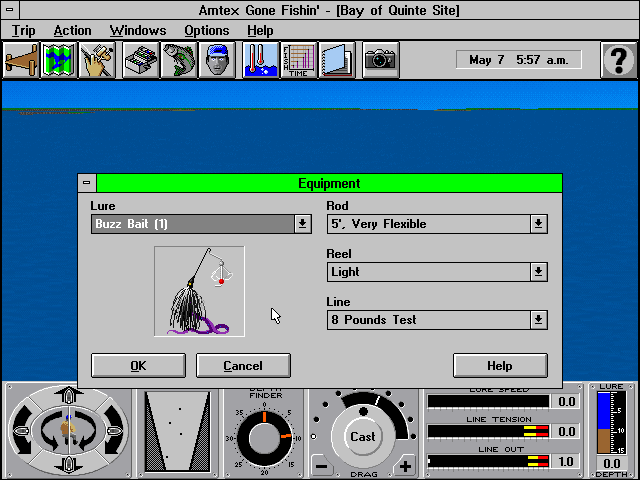Expand the Reel dropdown arrow
The height and width of the screenshot is (480, 640).
tap(538, 272)
